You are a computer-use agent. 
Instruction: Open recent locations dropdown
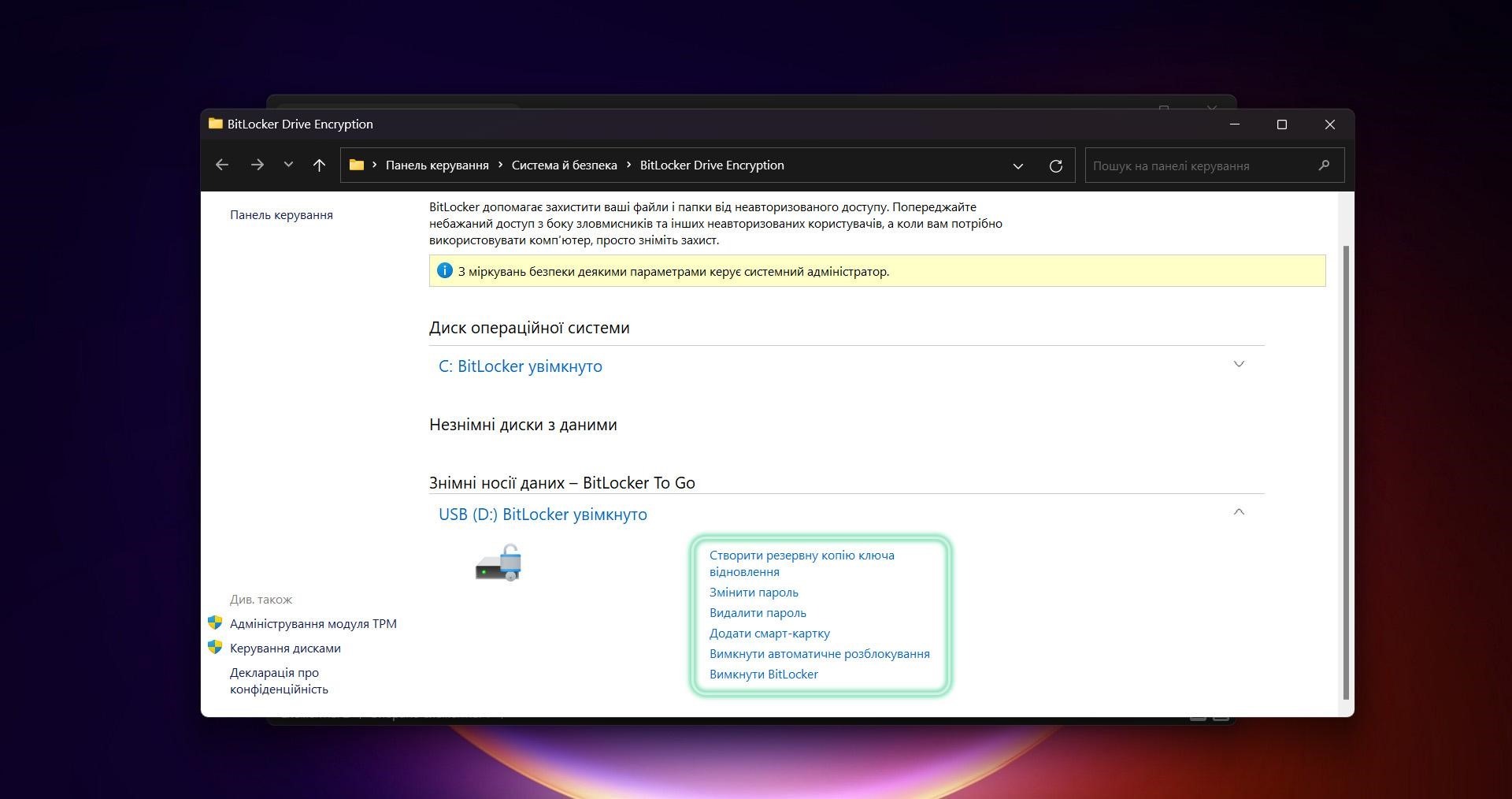(x=288, y=165)
